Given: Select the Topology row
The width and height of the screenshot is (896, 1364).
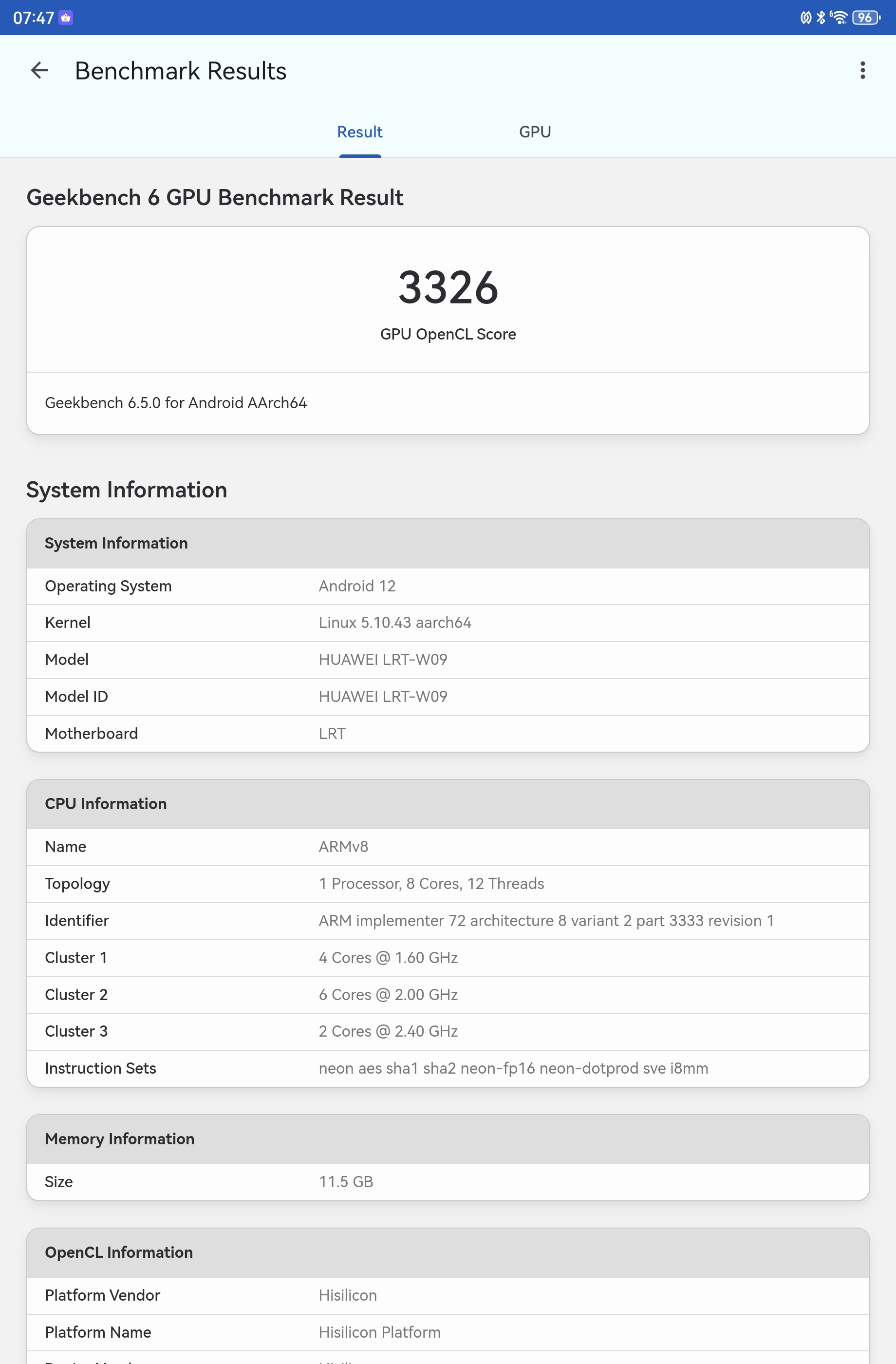Looking at the screenshot, I should 448,884.
